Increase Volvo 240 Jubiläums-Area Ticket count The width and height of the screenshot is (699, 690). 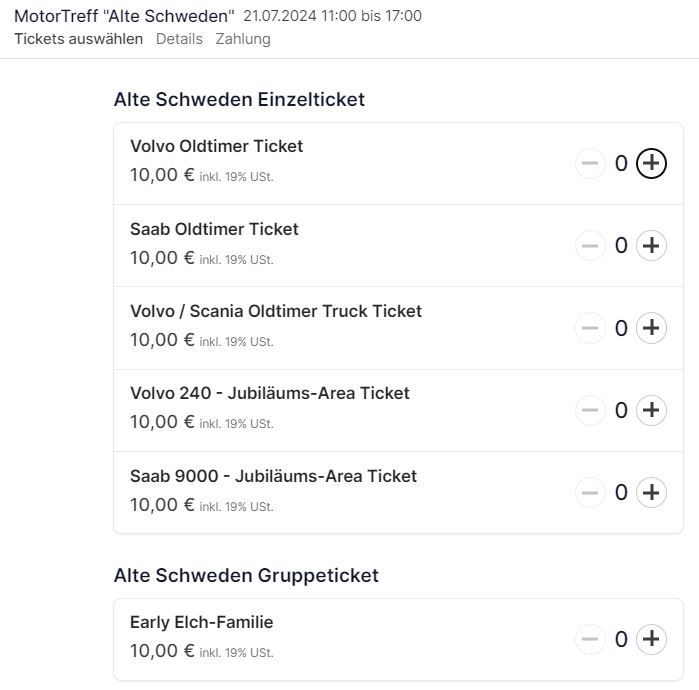(651, 410)
